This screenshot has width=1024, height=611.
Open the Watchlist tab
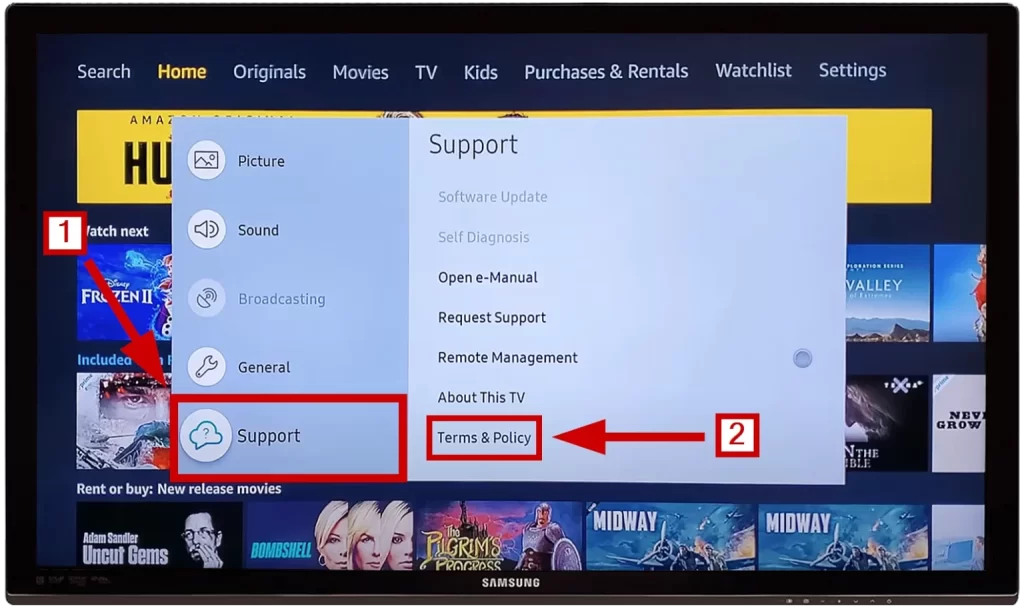pyautogui.click(x=753, y=70)
